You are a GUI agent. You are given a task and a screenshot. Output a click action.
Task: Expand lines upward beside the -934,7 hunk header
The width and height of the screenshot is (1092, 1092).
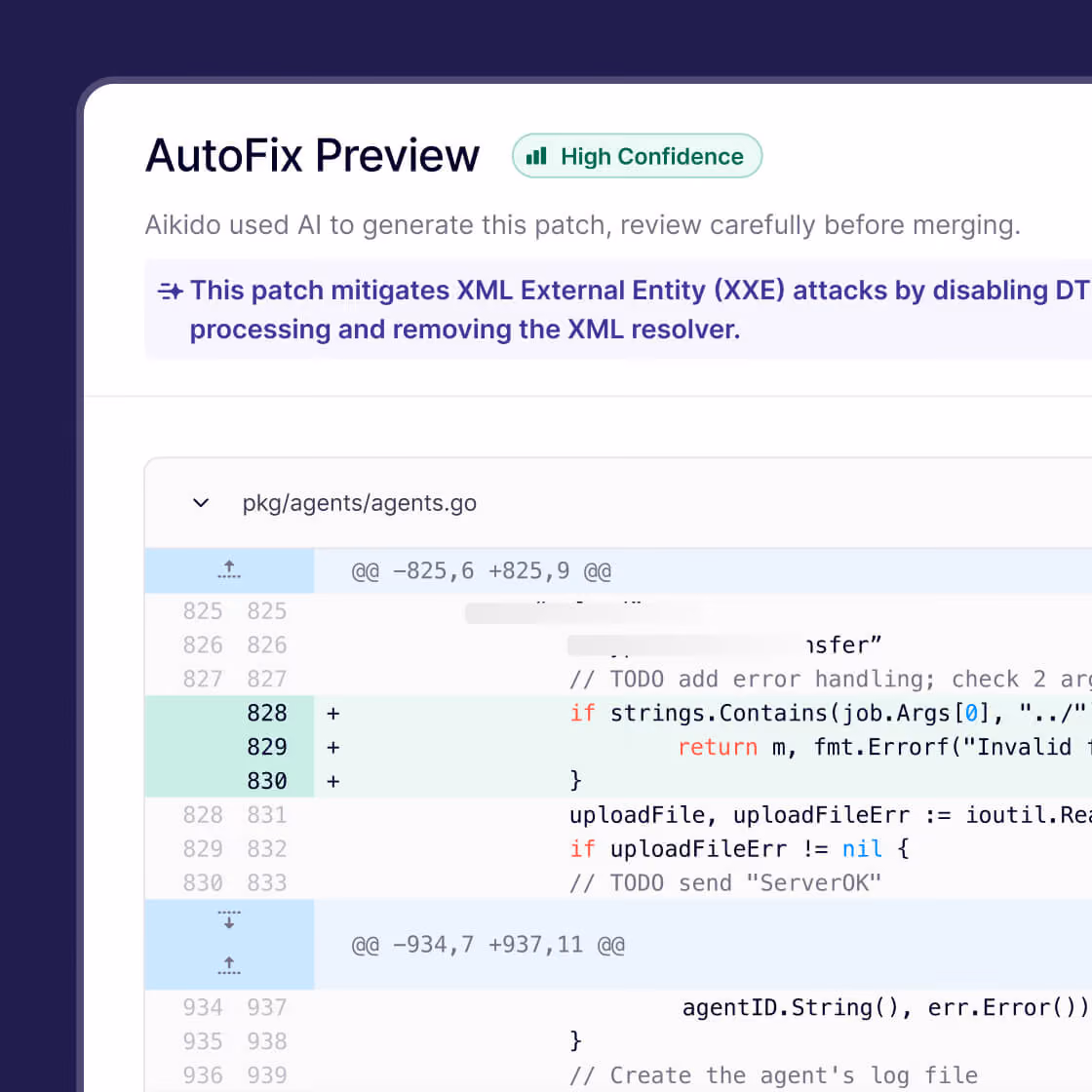(229, 964)
